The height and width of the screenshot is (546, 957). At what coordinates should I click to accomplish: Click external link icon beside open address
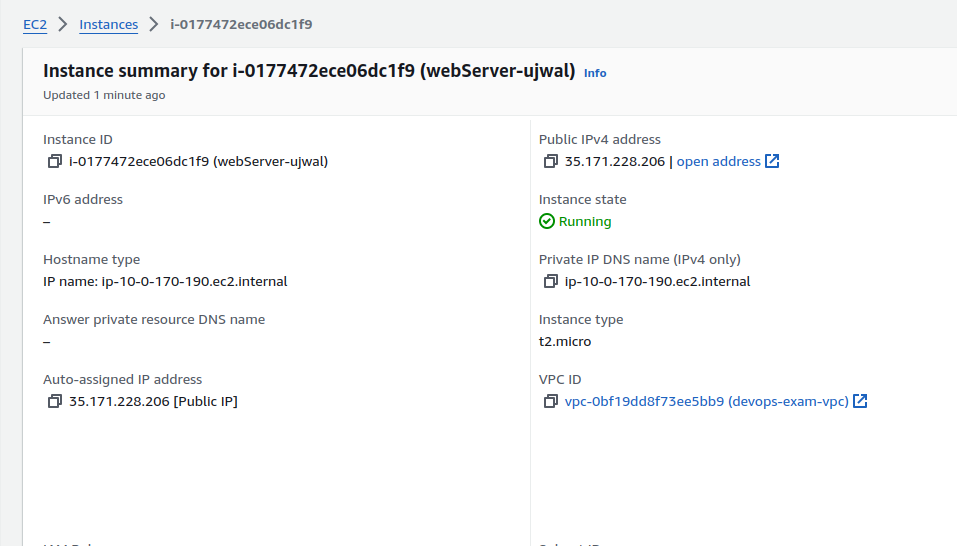pos(772,161)
